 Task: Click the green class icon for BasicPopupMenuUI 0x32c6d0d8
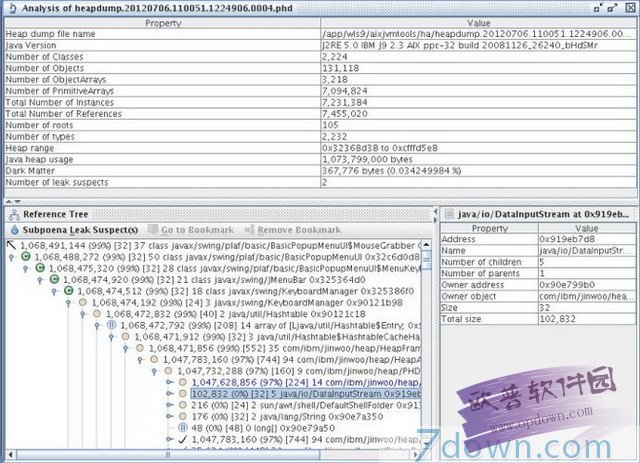[x=26, y=257]
